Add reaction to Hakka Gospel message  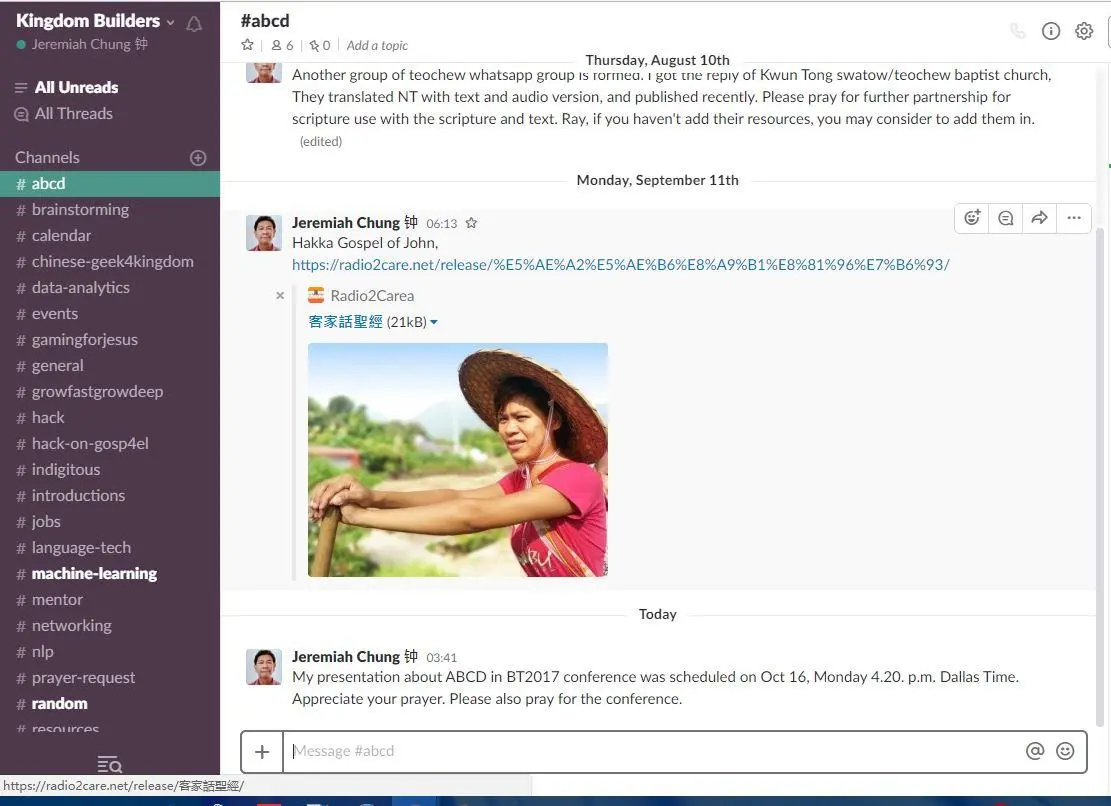pos(972,218)
